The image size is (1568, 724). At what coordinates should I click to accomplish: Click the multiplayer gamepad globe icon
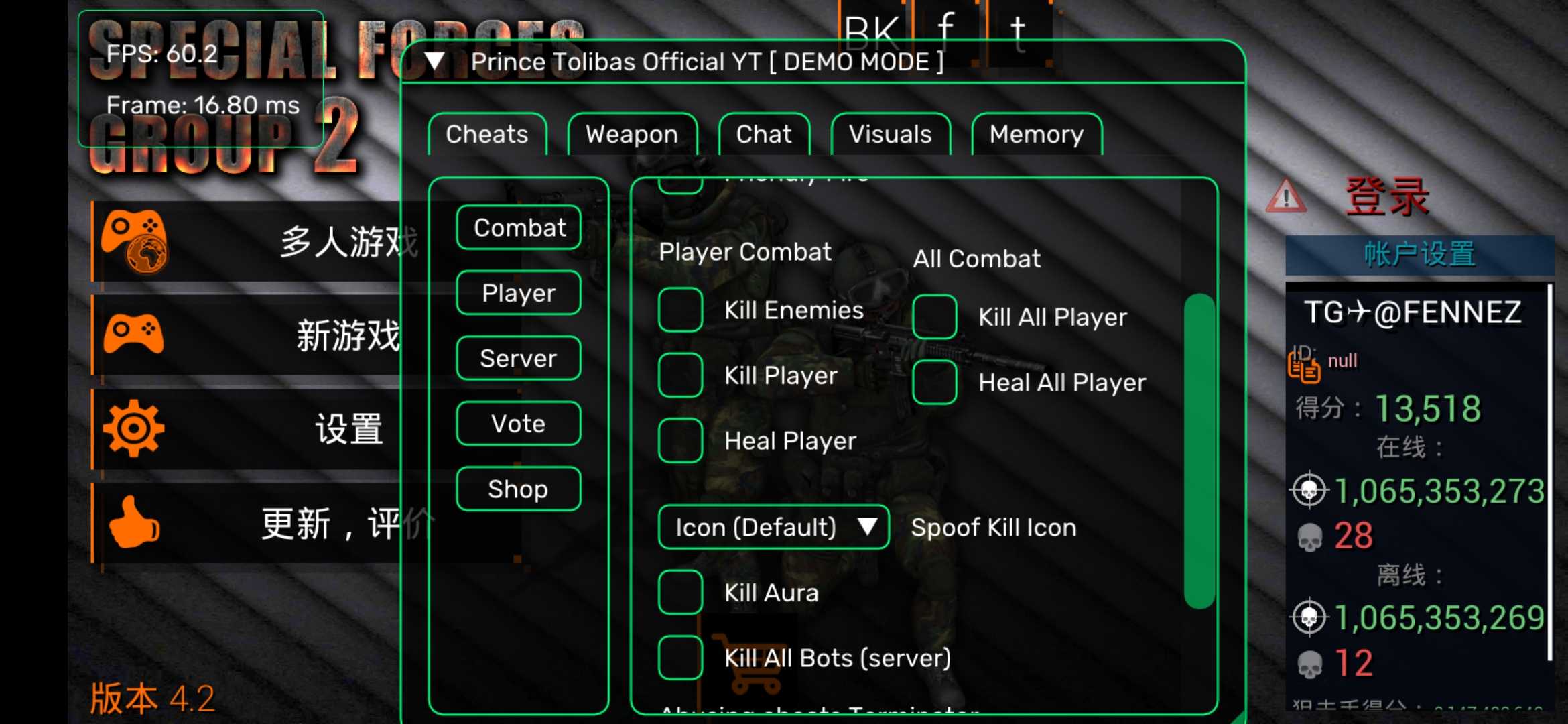pyautogui.click(x=134, y=241)
